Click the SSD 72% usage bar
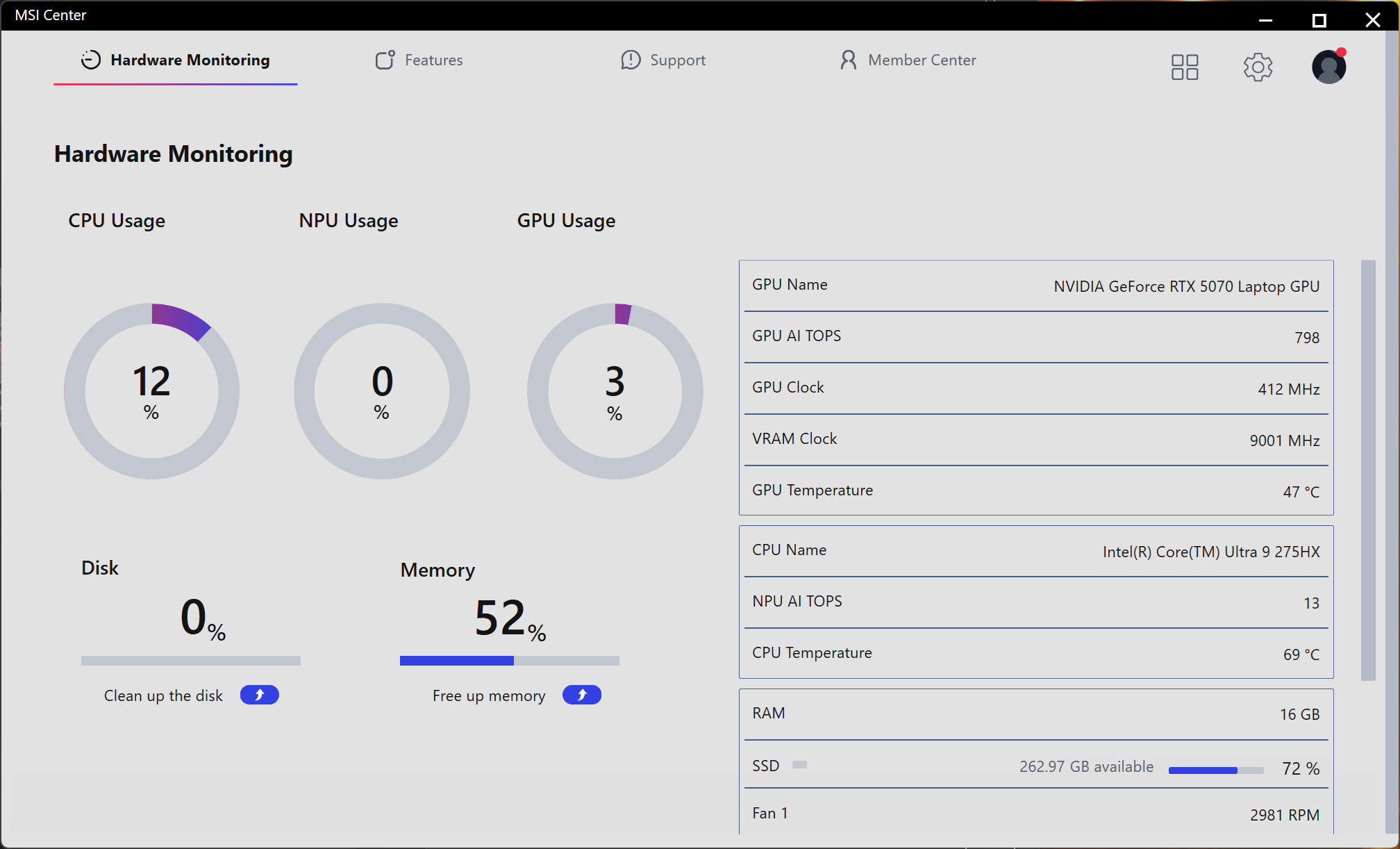 tap(1215, 770)
